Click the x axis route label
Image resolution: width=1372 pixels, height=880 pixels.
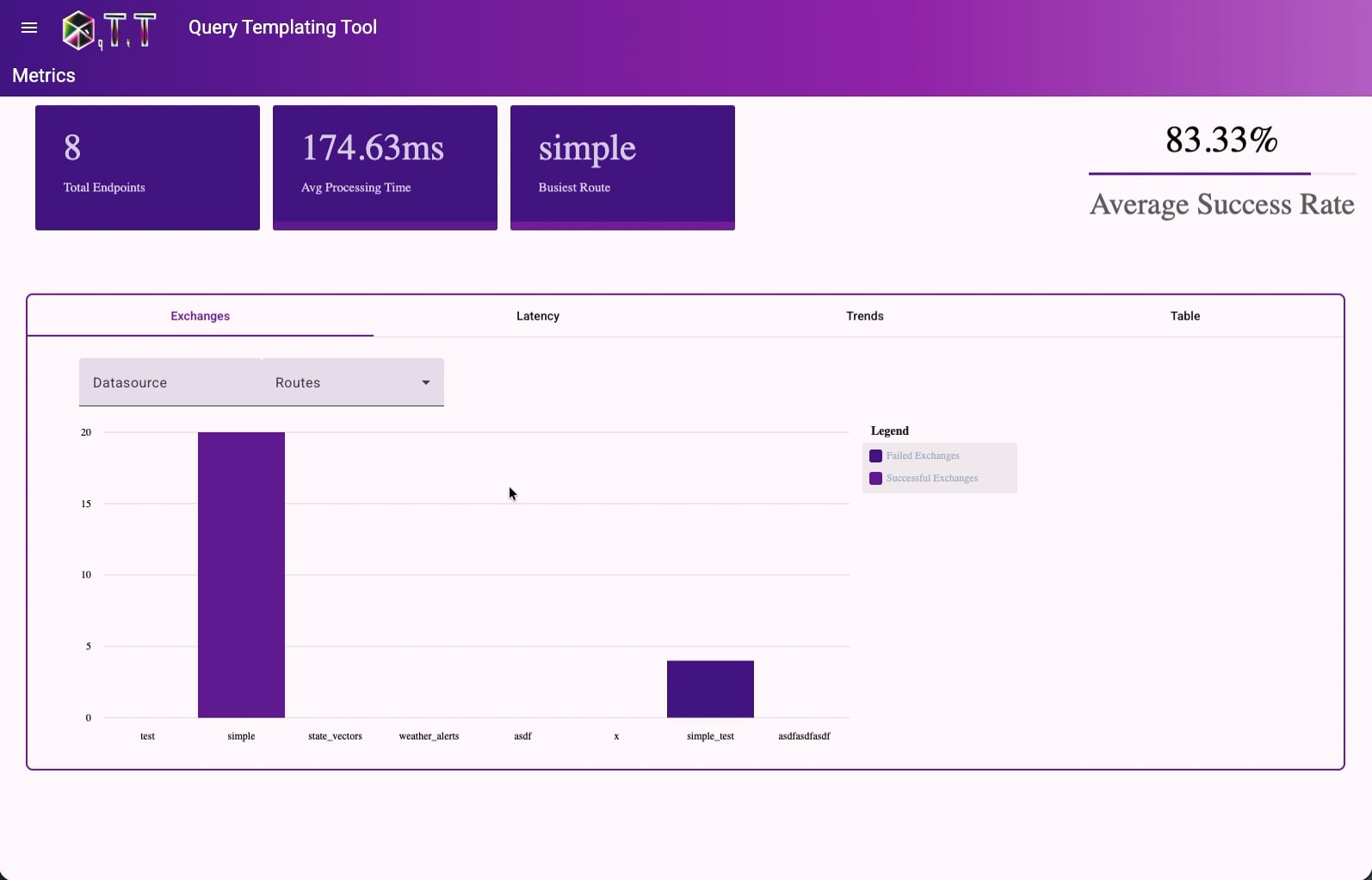616,736
